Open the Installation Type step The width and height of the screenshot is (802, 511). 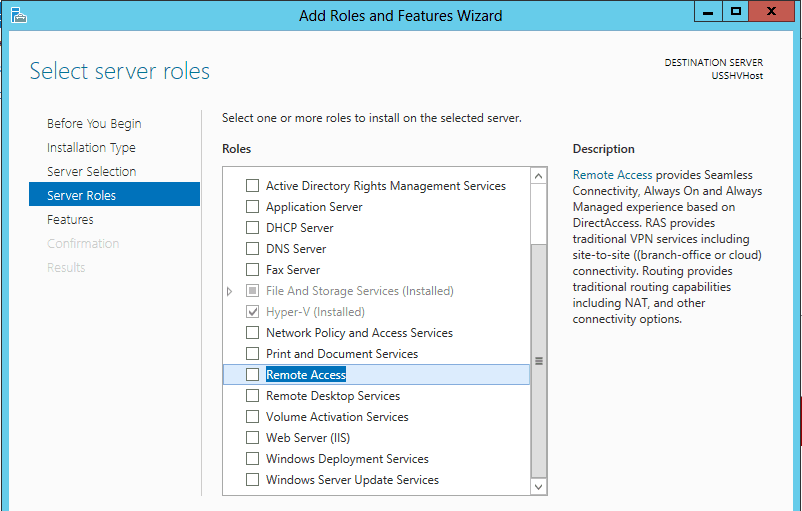tap(91, 148)
